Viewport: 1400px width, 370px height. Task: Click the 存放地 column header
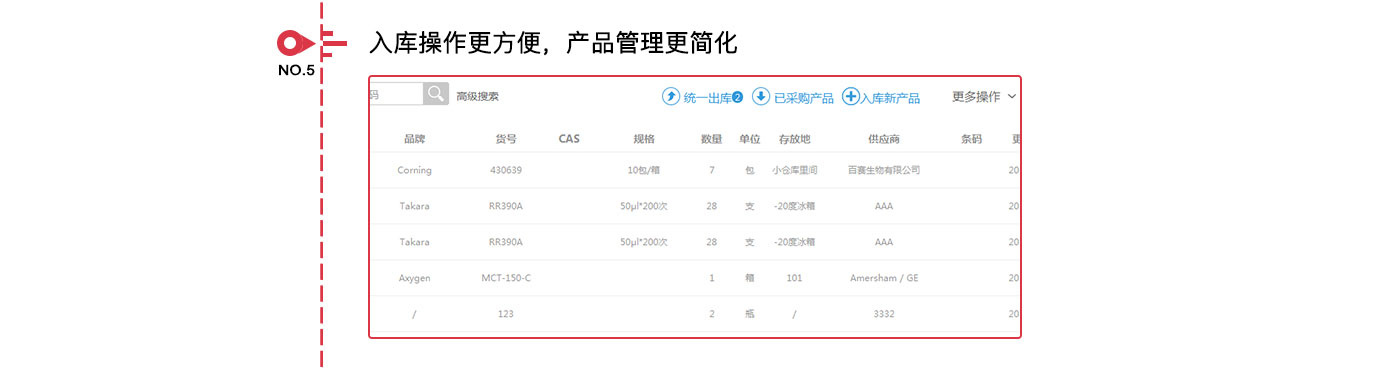[x=794, y=139]
